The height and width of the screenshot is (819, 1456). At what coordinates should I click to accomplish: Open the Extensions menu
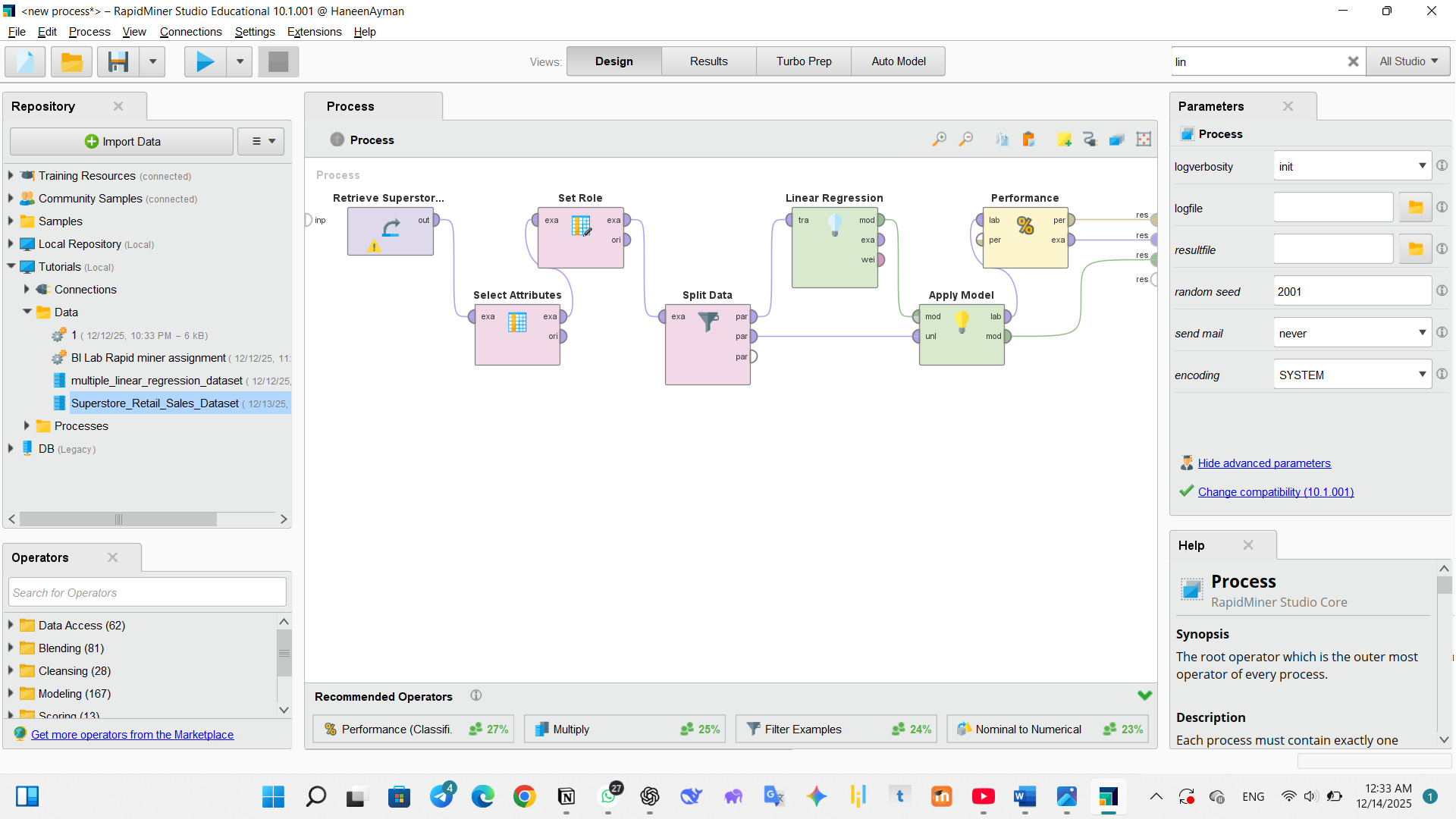pos(314,32)
